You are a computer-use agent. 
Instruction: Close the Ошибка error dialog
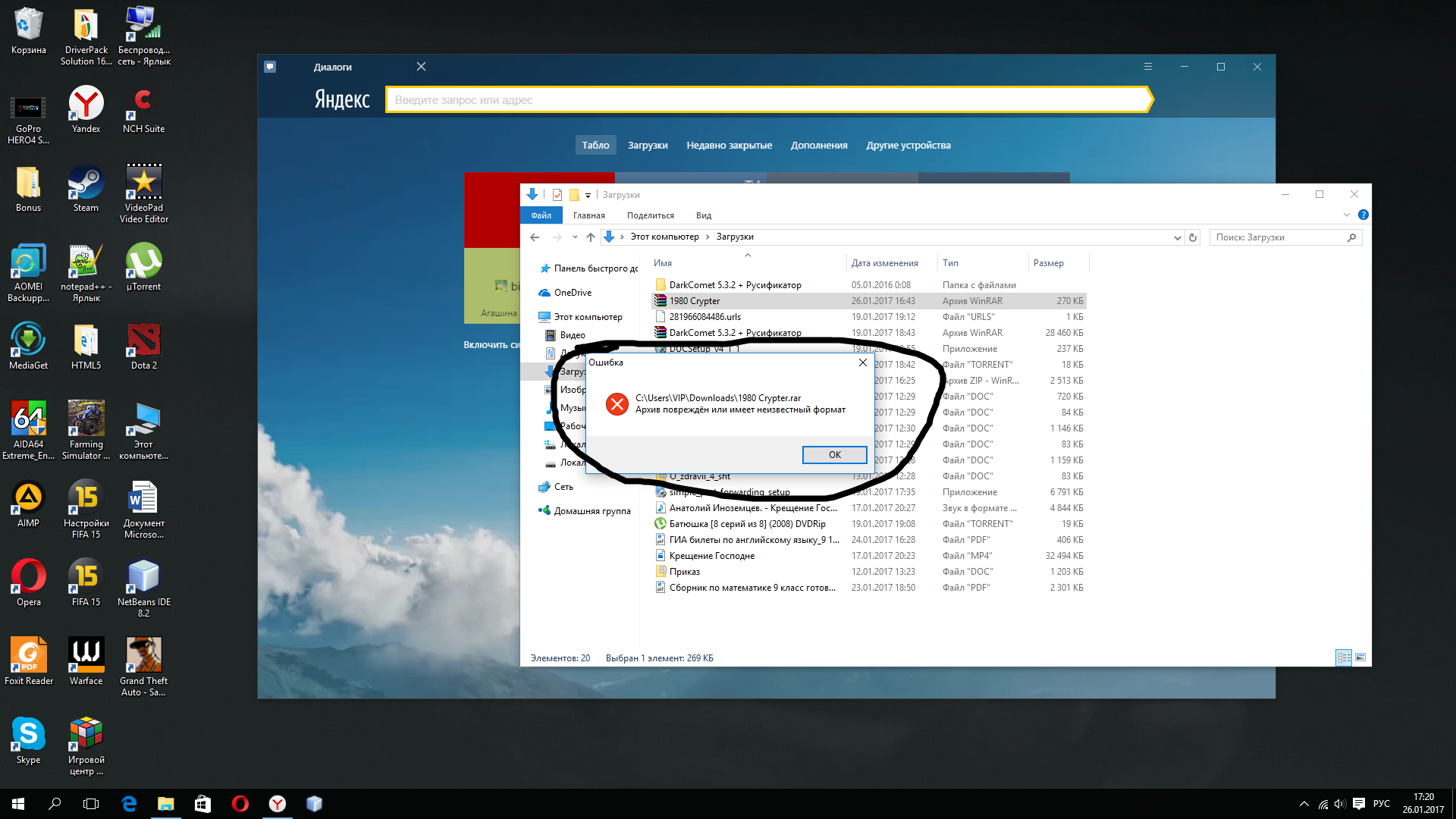pos(862,362)
